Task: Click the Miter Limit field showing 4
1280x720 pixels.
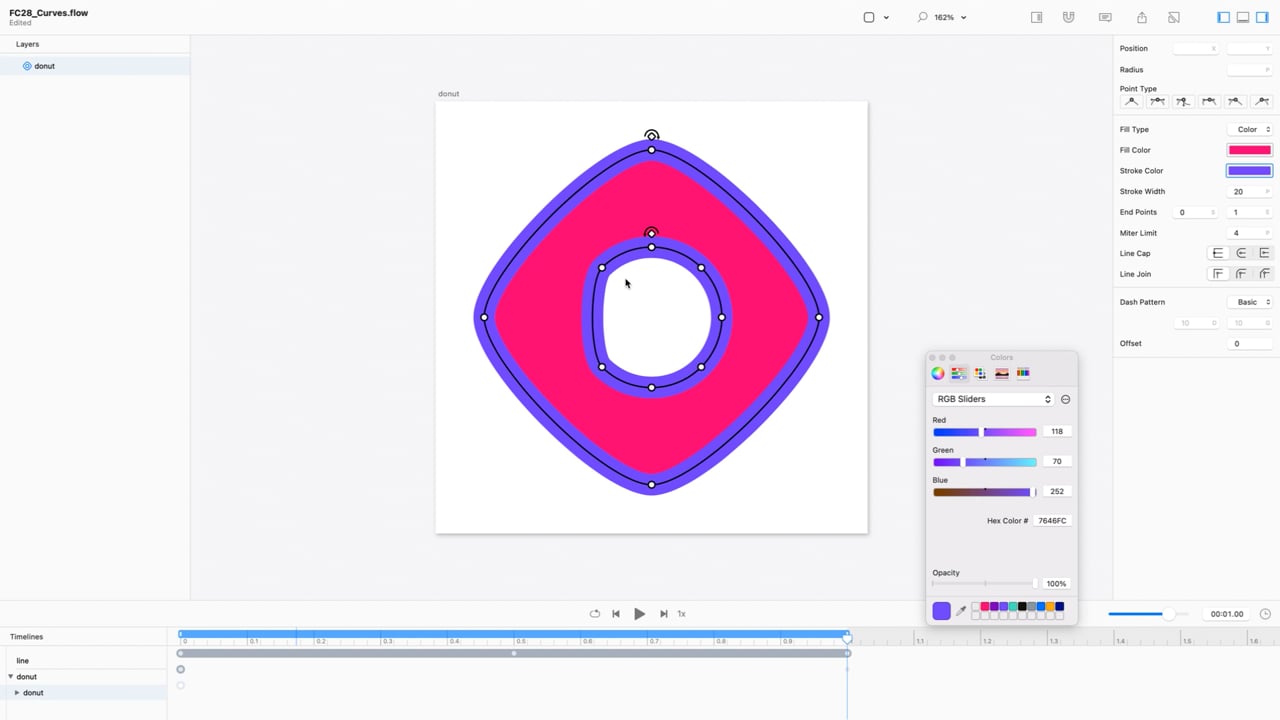Action: pyautogui.click(x=1249, y=233)
